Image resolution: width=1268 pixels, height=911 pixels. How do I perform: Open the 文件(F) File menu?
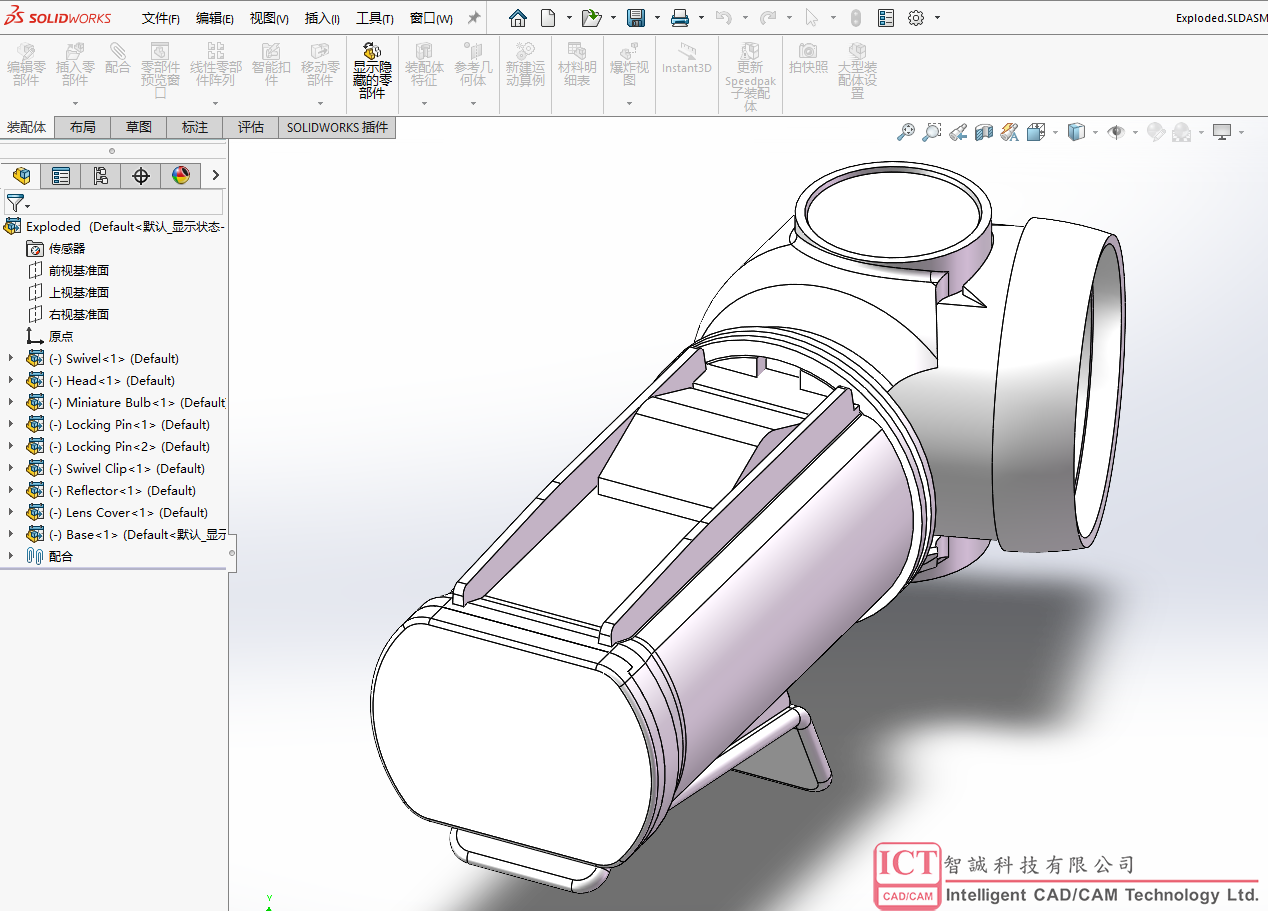pyautogui.click(x=161, y=18)
